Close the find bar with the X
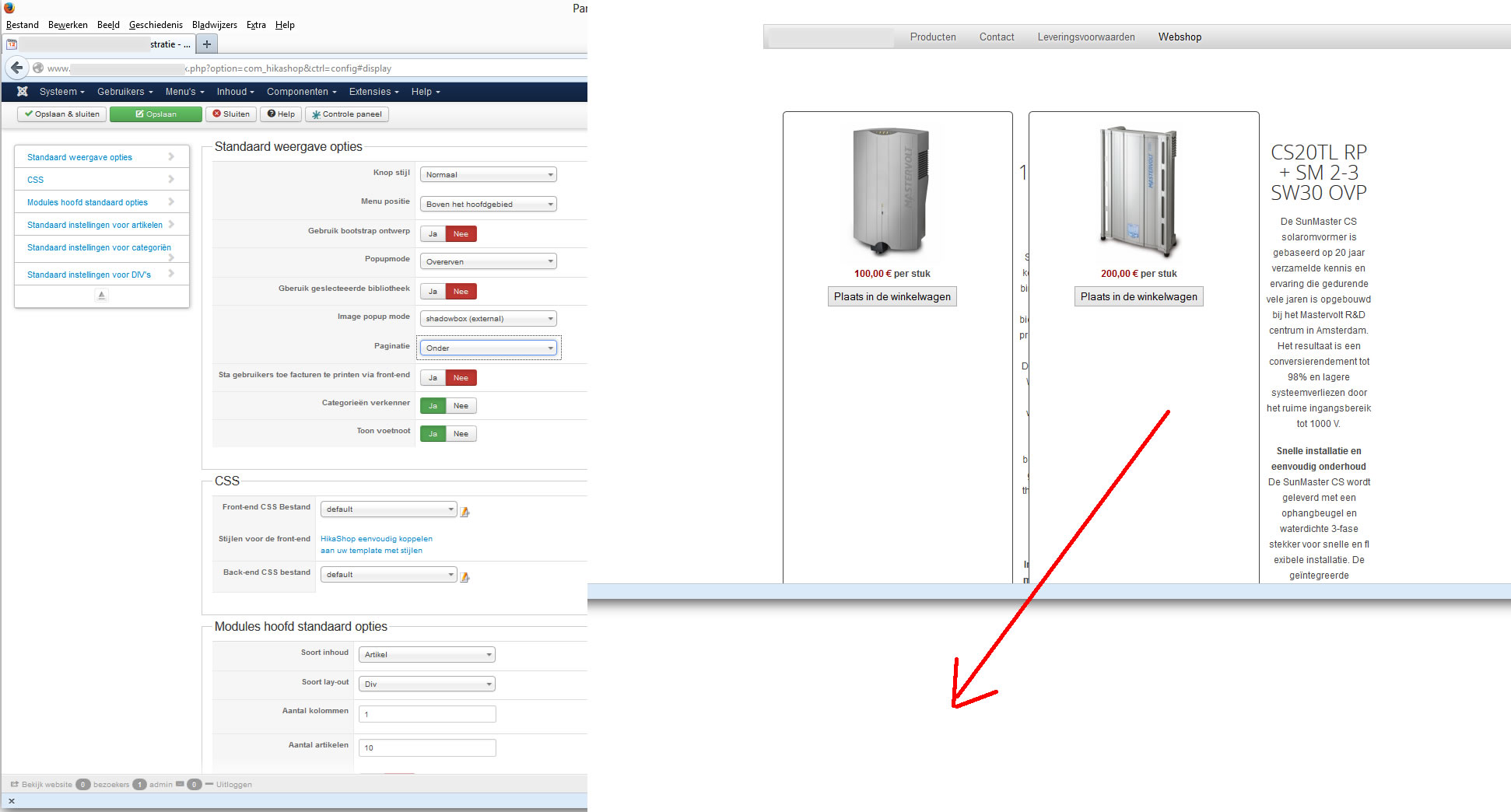 tap(12, 801)
